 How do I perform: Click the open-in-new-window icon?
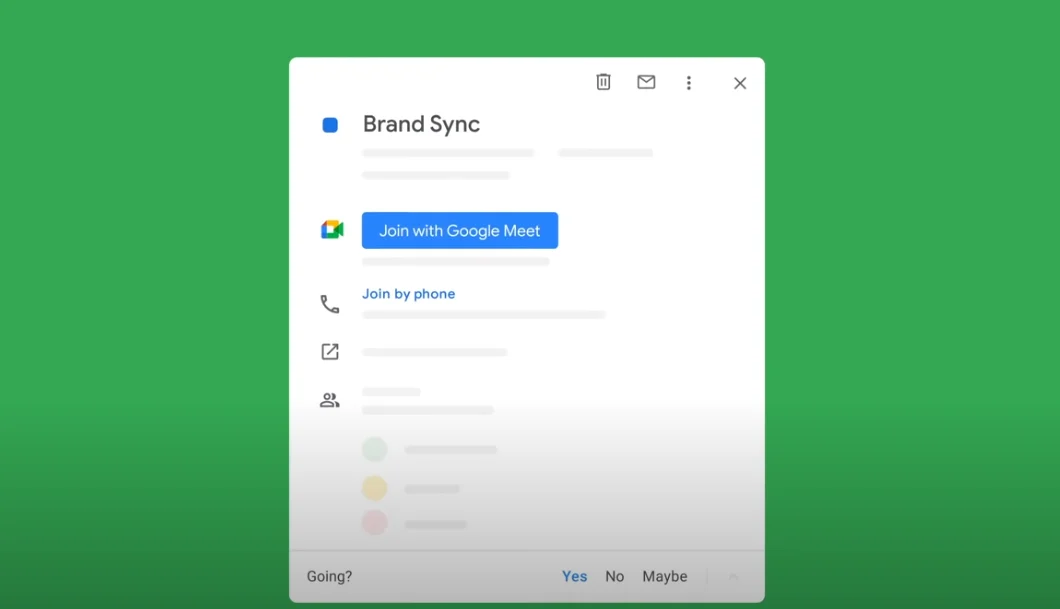click(x=330, y=352)
